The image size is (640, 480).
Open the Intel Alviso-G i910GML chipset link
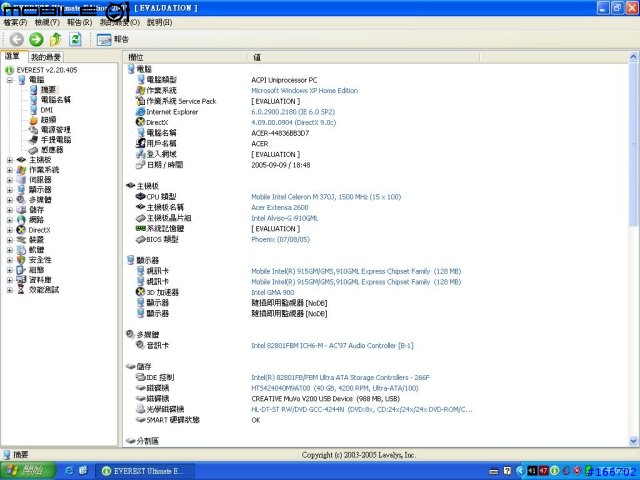pyautogui.click(x=284, y=218)
